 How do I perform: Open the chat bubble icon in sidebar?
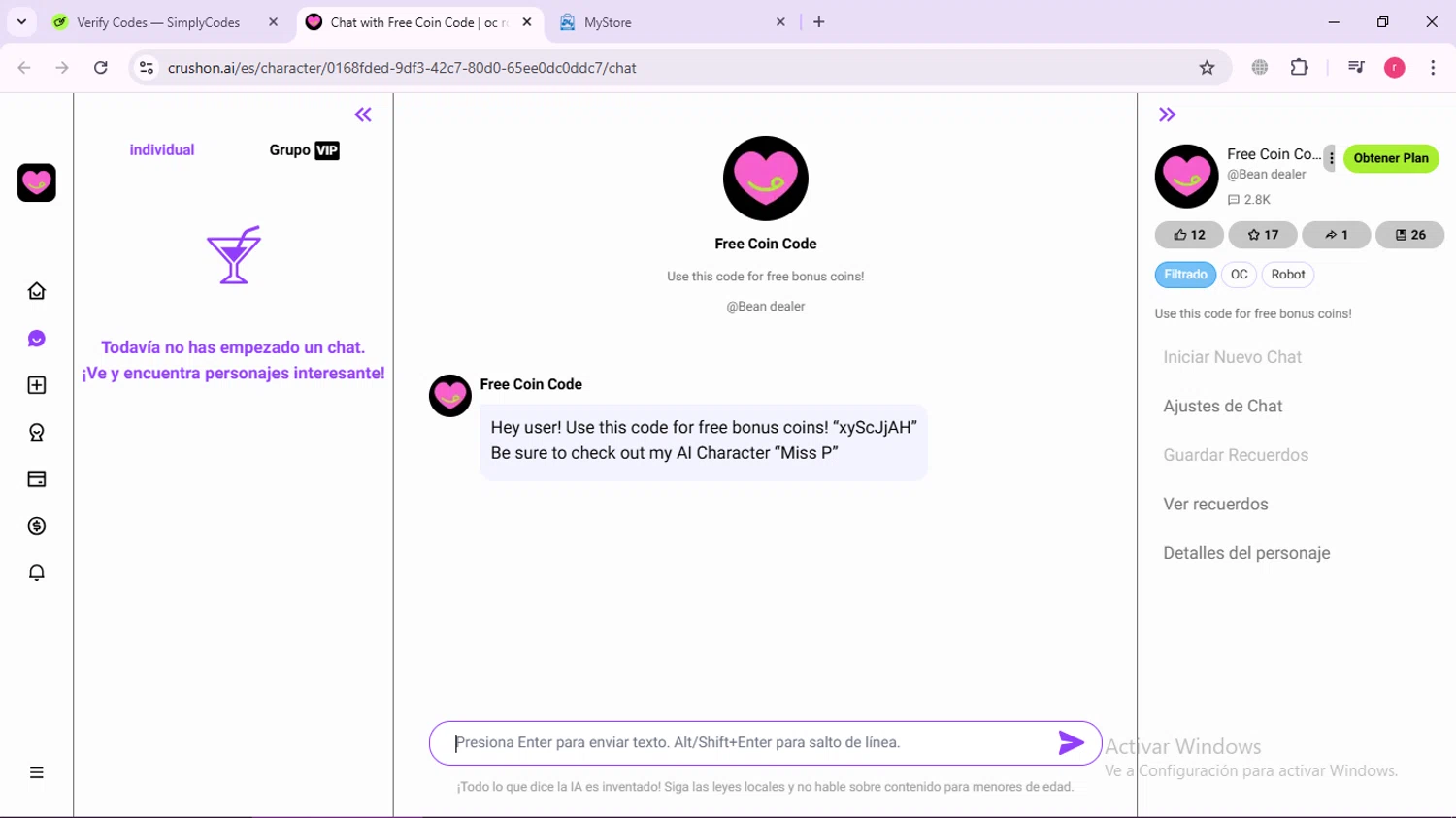(x=37, y=339)
